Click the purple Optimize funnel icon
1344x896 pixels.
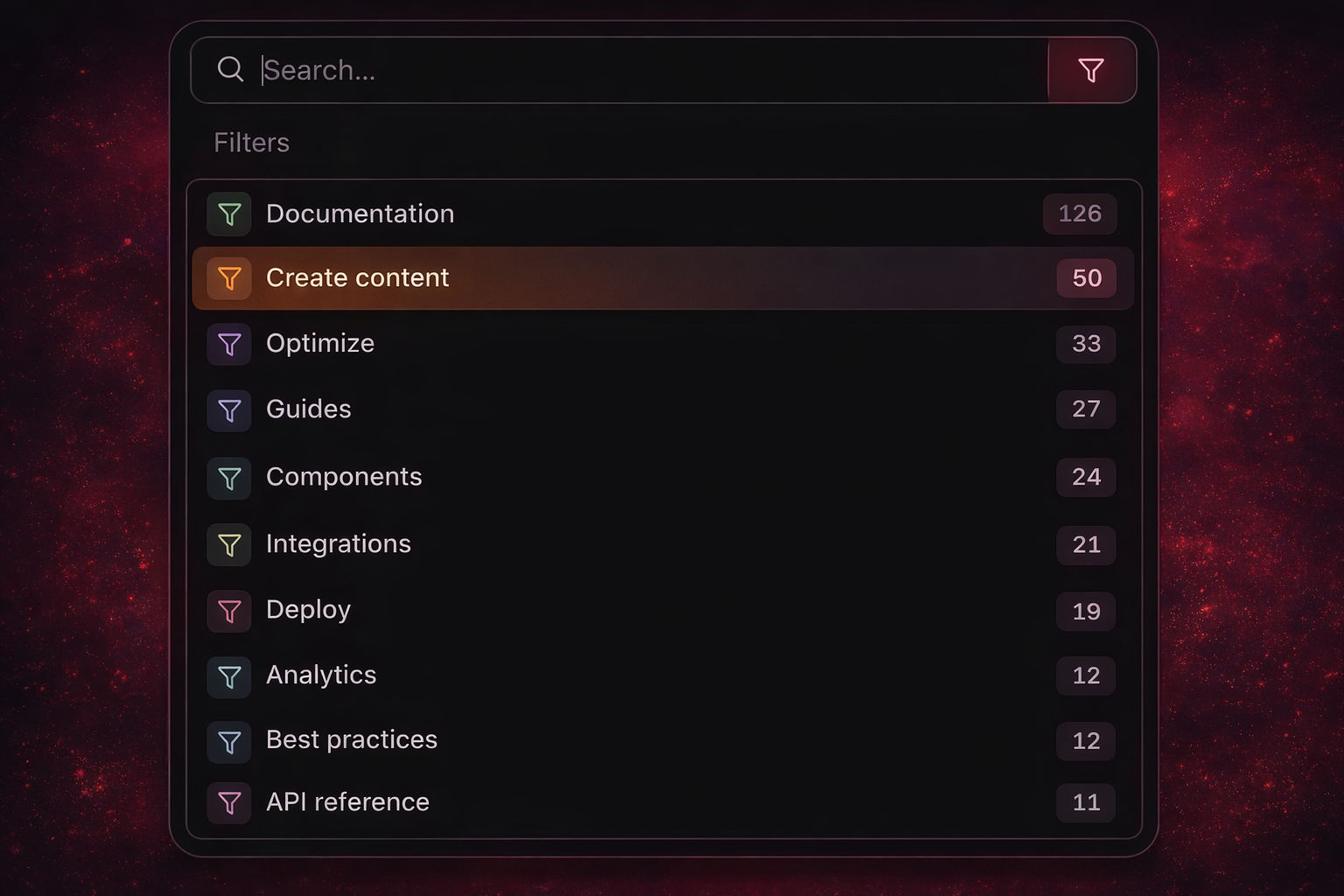pos(228,344)
